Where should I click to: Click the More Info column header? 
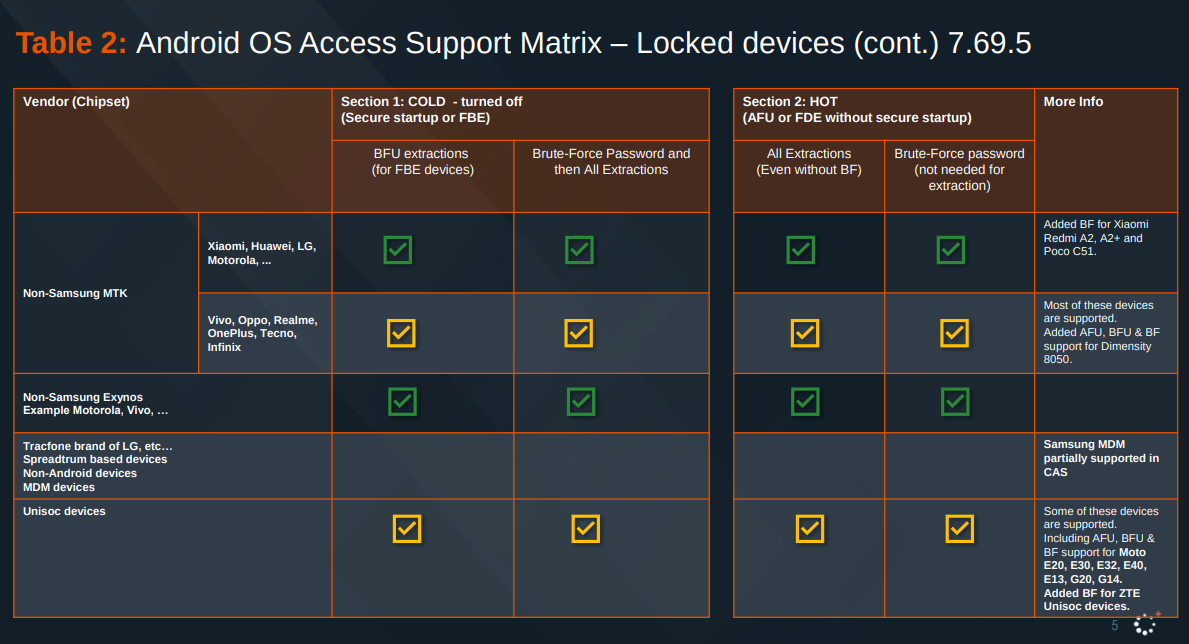pos(1073,102)
